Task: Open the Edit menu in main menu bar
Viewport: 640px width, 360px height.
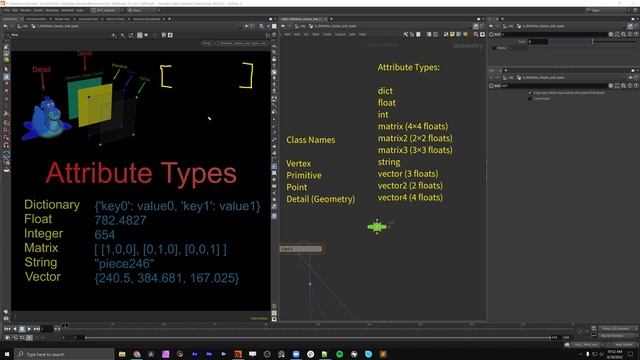Action: tap(15, 10)
